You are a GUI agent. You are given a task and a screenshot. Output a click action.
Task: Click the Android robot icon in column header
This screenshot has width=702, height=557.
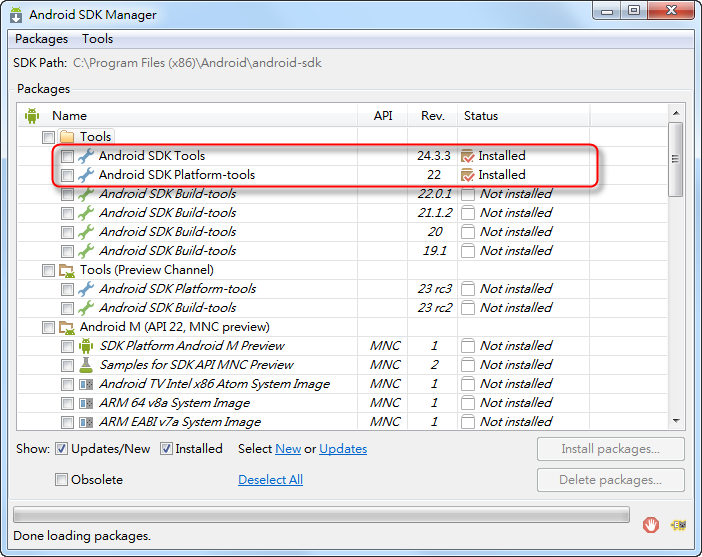pyautogui.click(x=32, y=116)
